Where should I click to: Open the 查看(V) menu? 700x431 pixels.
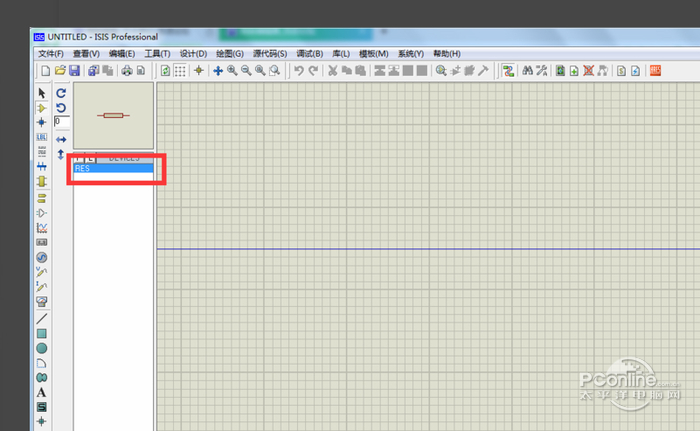86,54
